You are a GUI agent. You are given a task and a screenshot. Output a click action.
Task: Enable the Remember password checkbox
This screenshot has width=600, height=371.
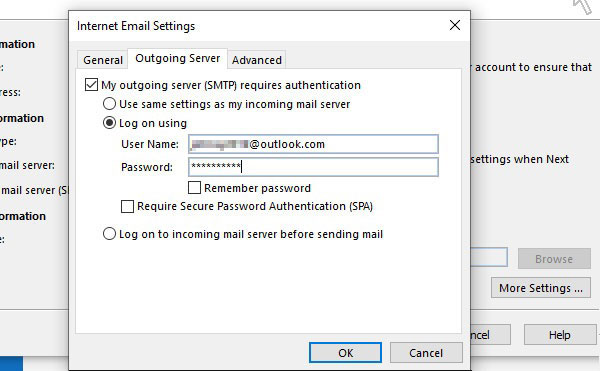point(194,188)
